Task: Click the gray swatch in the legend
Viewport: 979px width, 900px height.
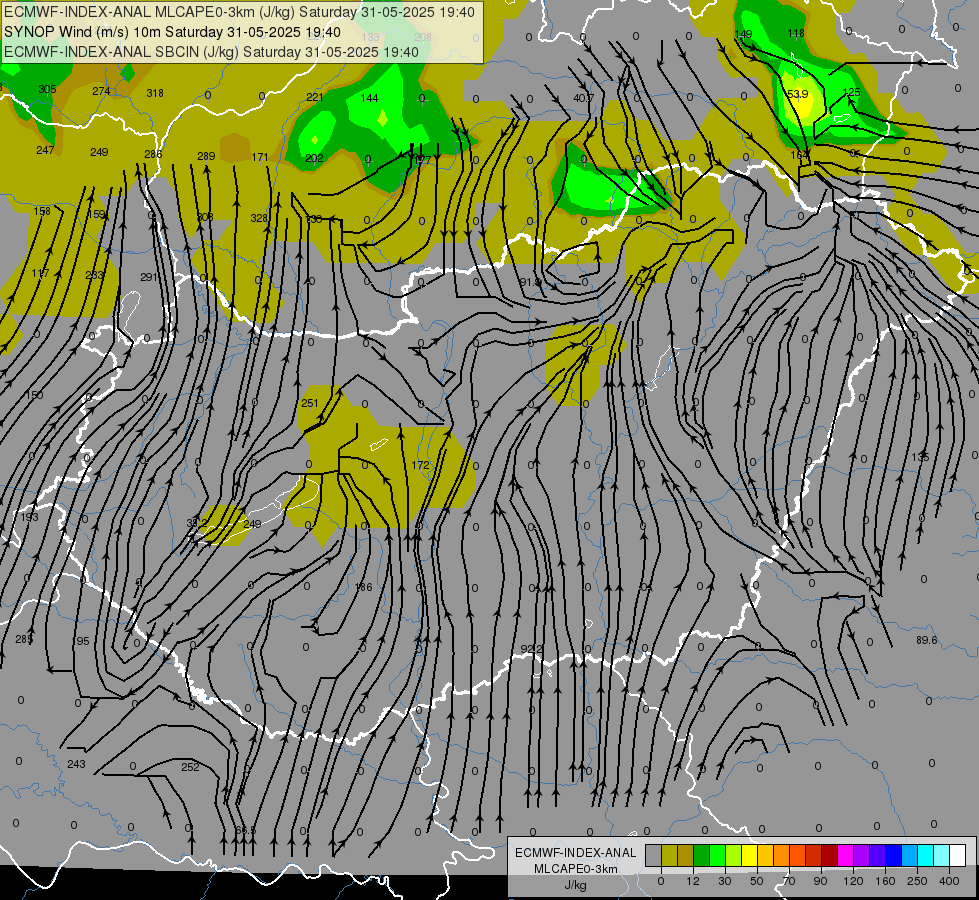Action: 654,856
